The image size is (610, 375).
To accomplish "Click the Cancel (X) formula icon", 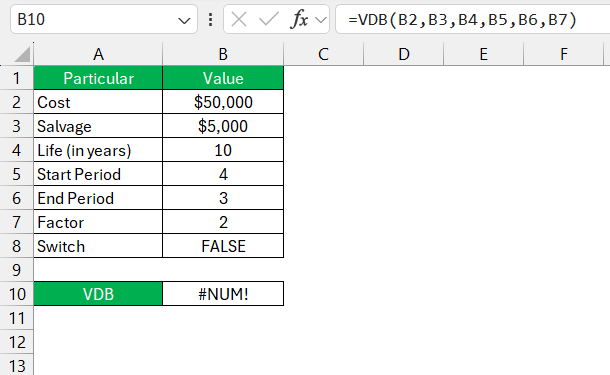I will pos(239,19).
